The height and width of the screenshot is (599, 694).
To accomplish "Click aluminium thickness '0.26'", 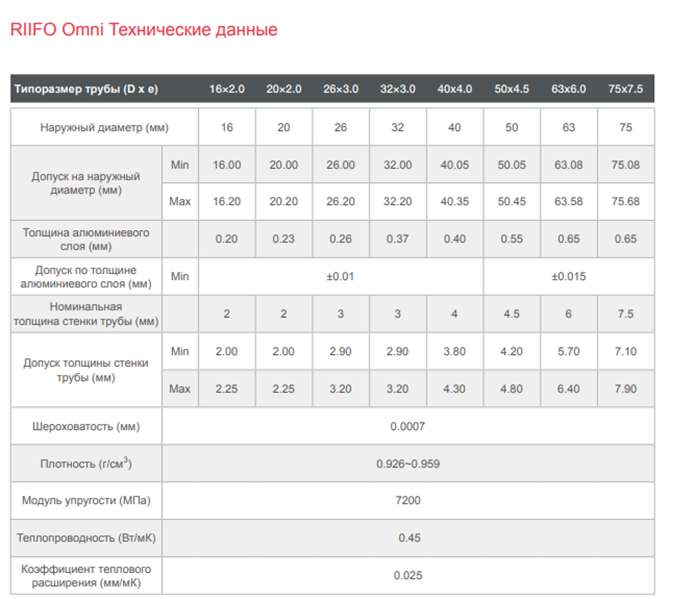I will pyautogui.click(x=340, y=239).
